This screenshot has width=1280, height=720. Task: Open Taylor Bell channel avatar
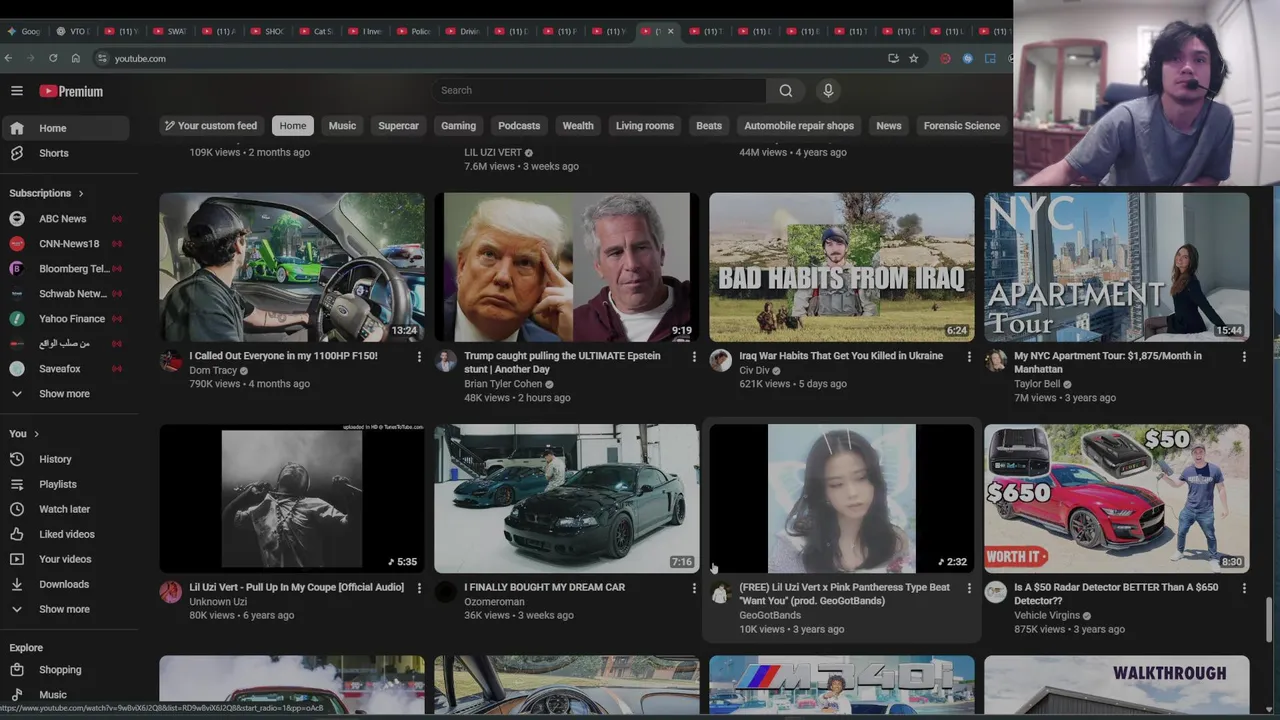[995, 361]
